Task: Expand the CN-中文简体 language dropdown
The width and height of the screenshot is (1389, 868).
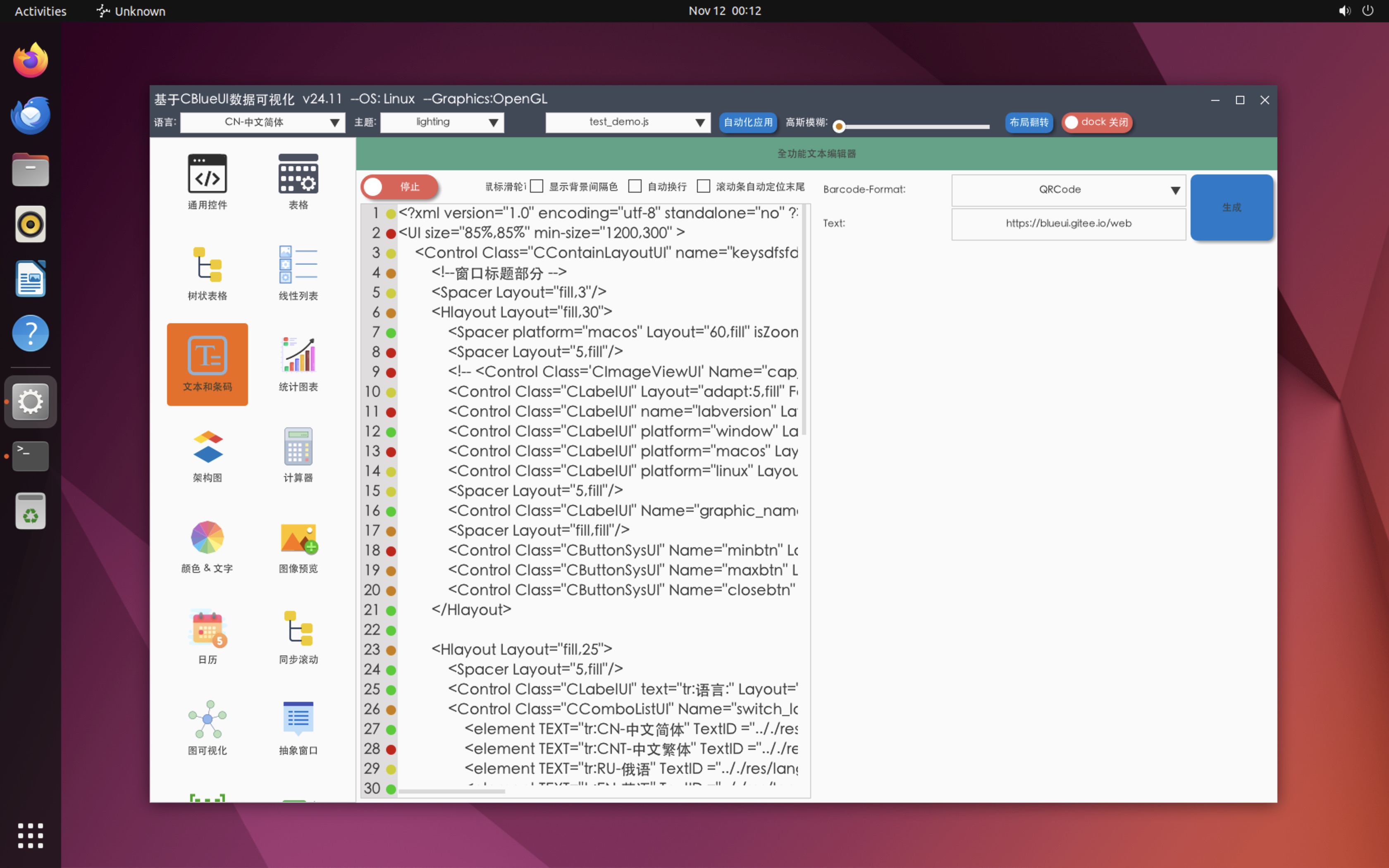Action: click(x=263, y=122)
